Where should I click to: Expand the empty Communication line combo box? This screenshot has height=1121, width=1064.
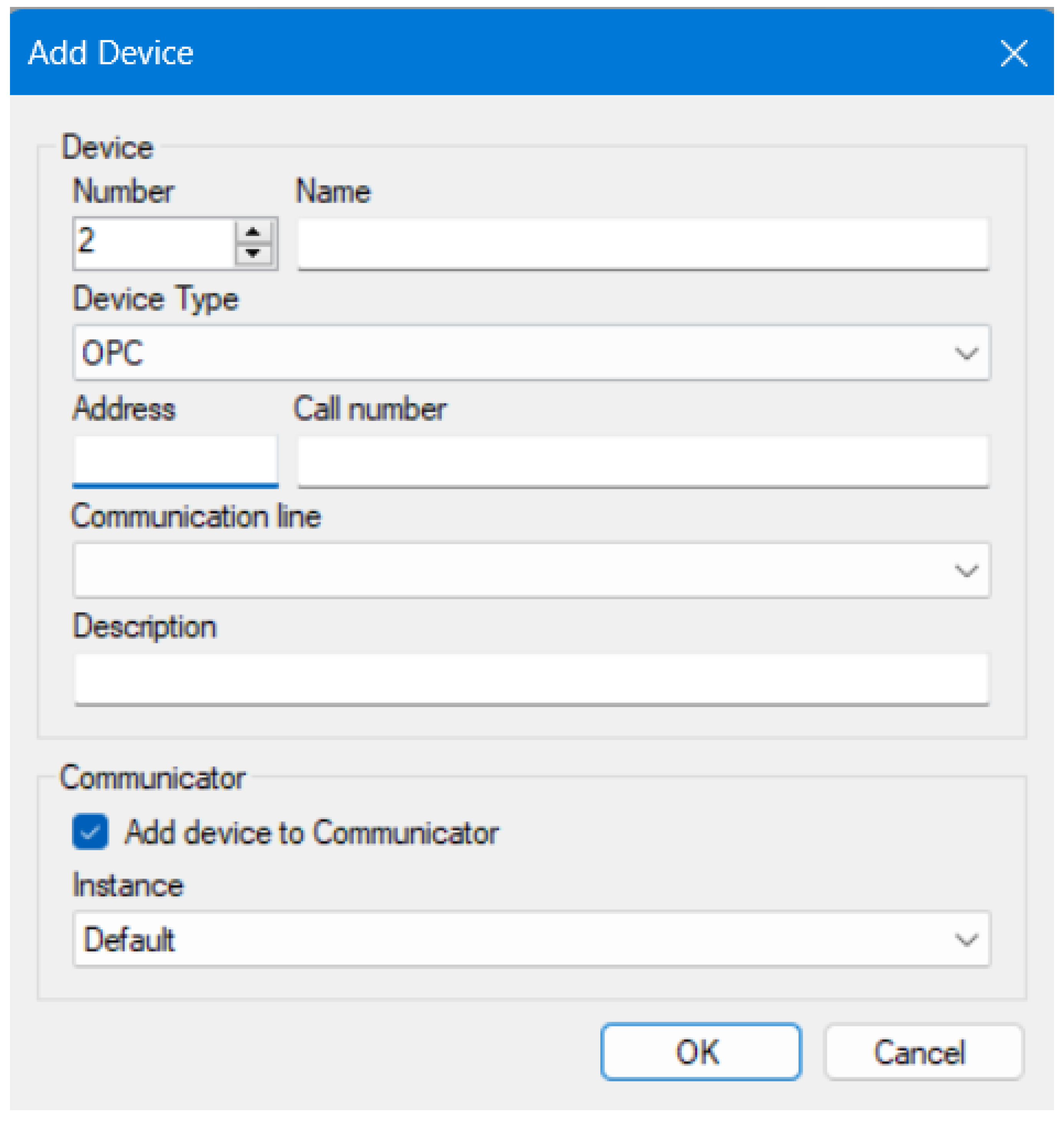coord(510,570)
